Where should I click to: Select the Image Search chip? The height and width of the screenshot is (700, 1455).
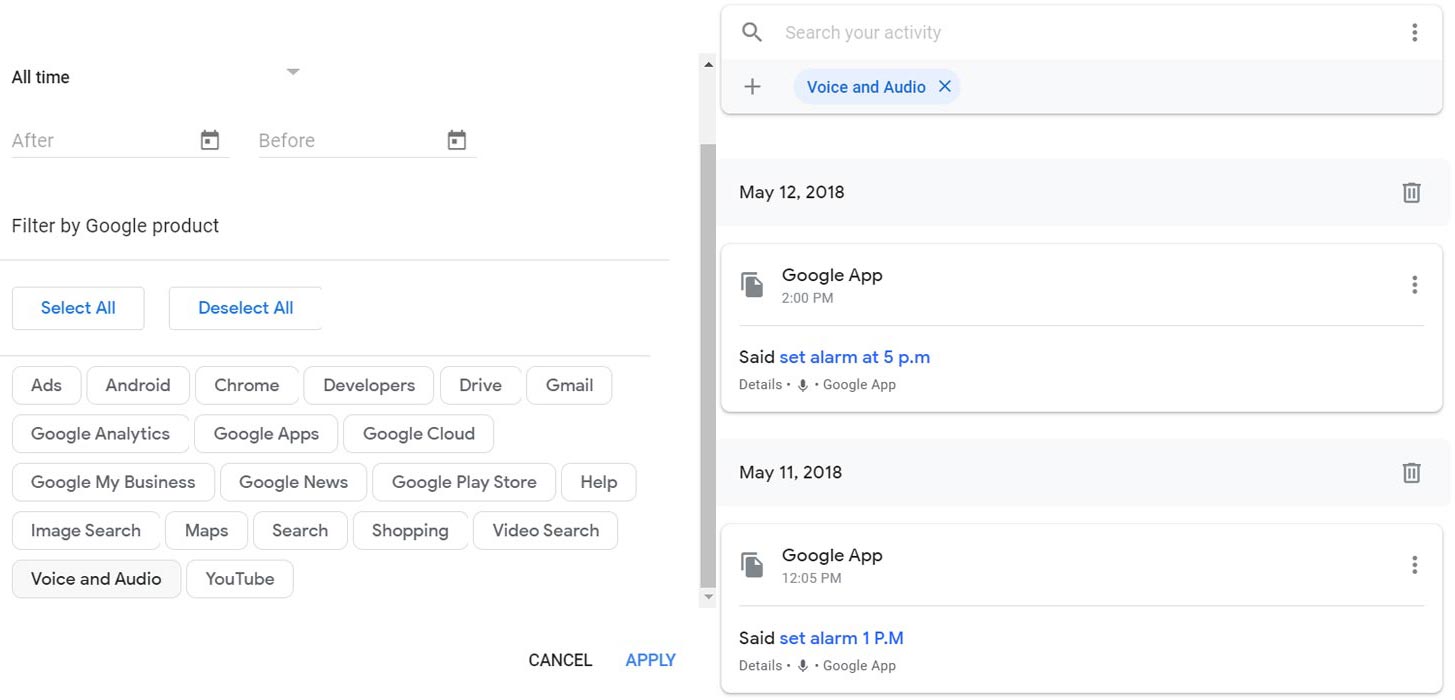[86, 531]
